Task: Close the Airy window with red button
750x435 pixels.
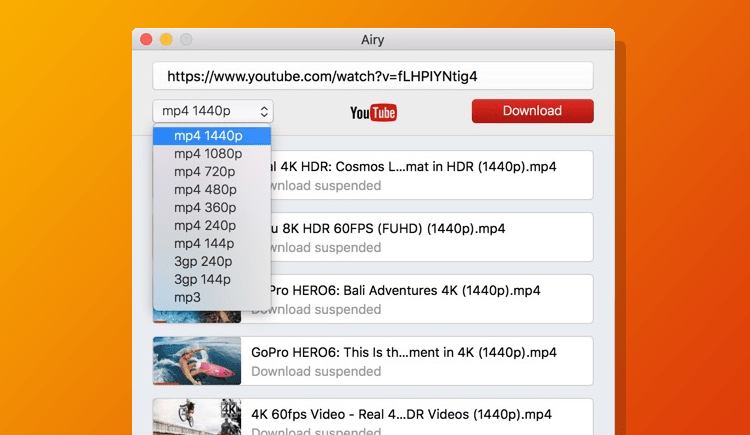Action: point(146,39)
